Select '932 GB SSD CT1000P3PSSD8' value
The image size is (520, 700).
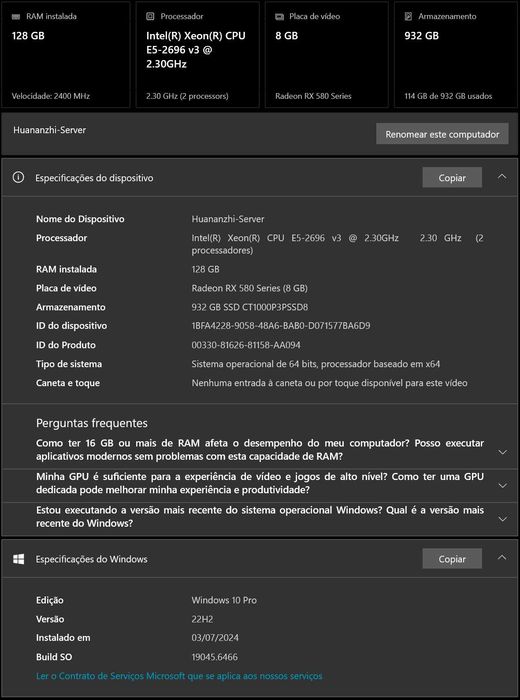(250, 307)
